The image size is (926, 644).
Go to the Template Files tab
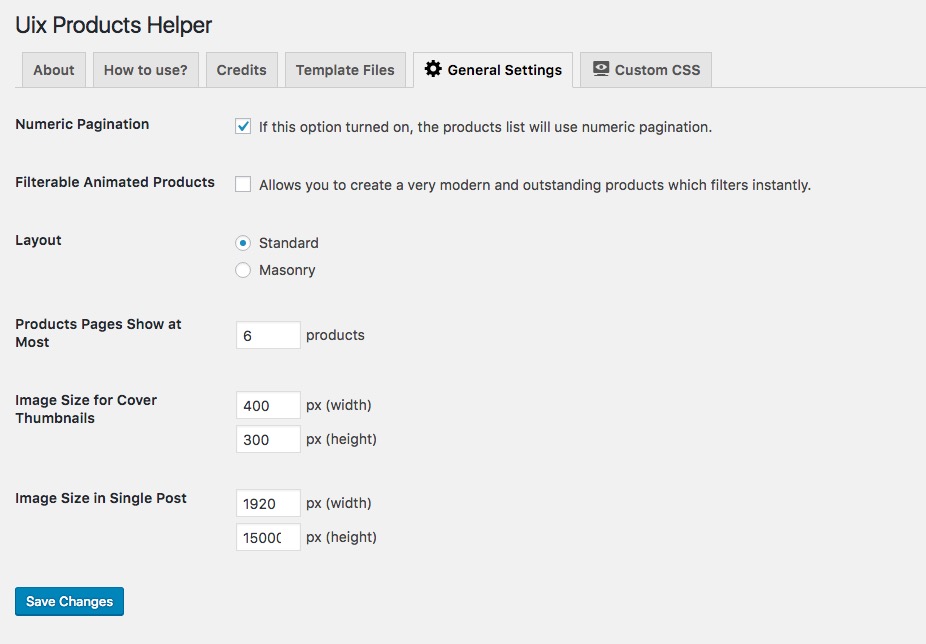point(345,70)
